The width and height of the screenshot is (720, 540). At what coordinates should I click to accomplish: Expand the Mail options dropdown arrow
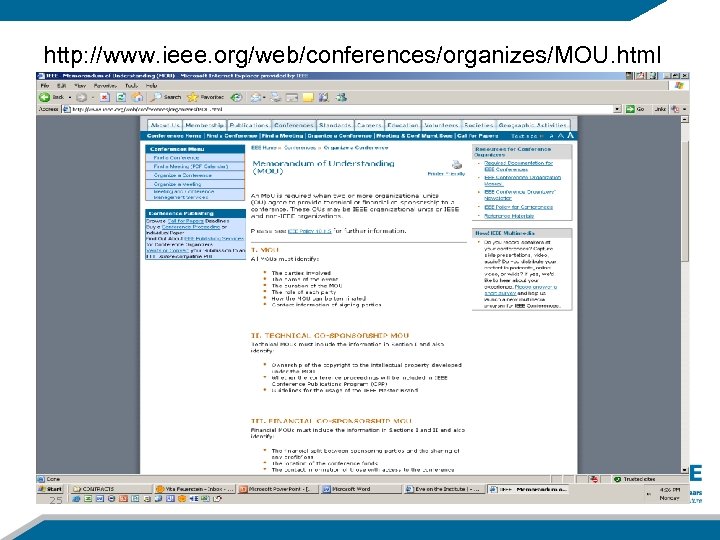(x=264, y=97)
